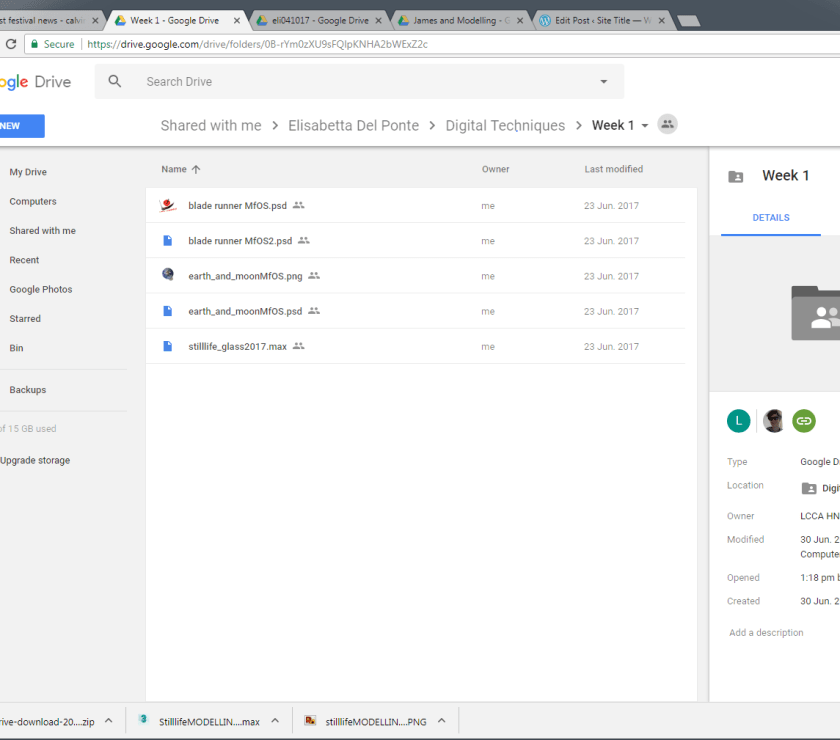Toggle sort order via Name column header
The width and height of the screenshot is (840, 740).
(180, 169)
